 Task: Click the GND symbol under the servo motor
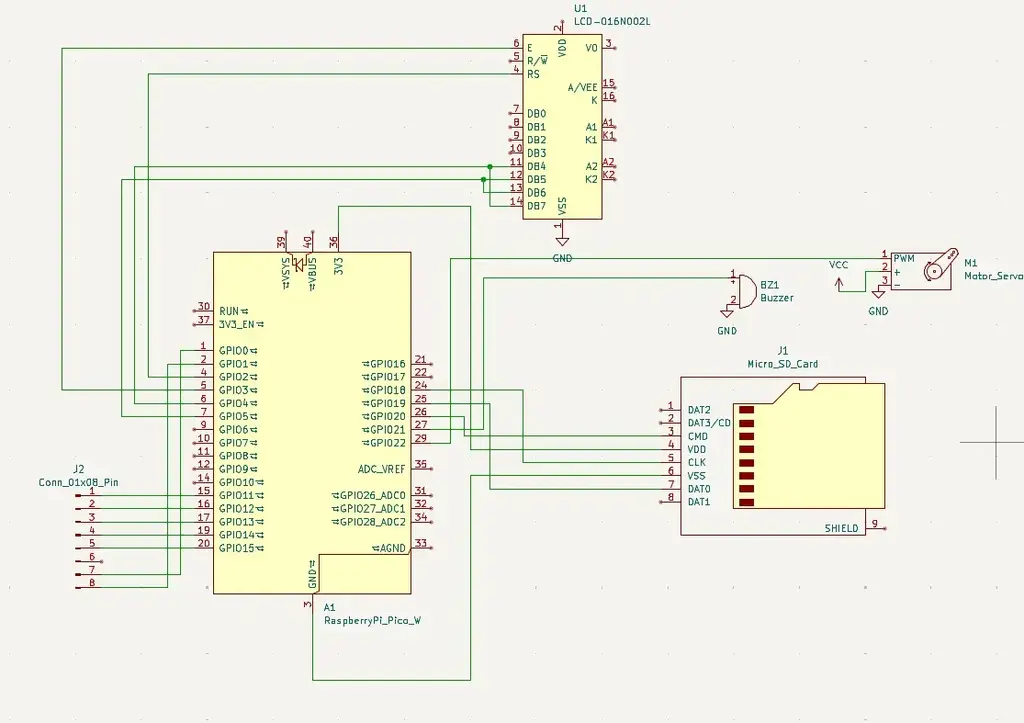[878, 295]
